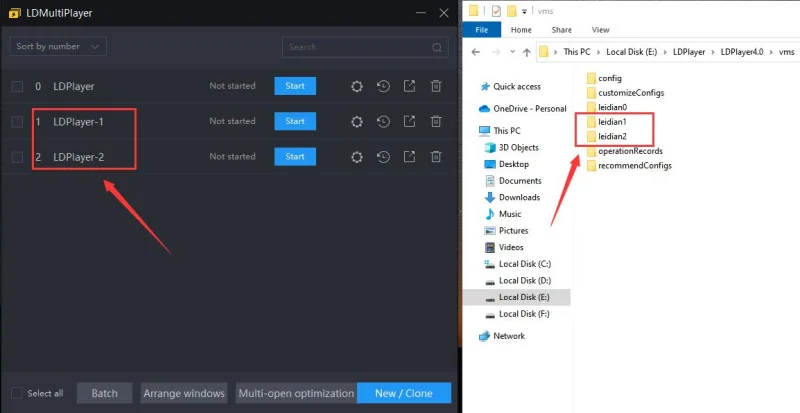The image size is (800, 413).
Task: Click the Properties quick access toolbar icon
Action: click(496, 11)
